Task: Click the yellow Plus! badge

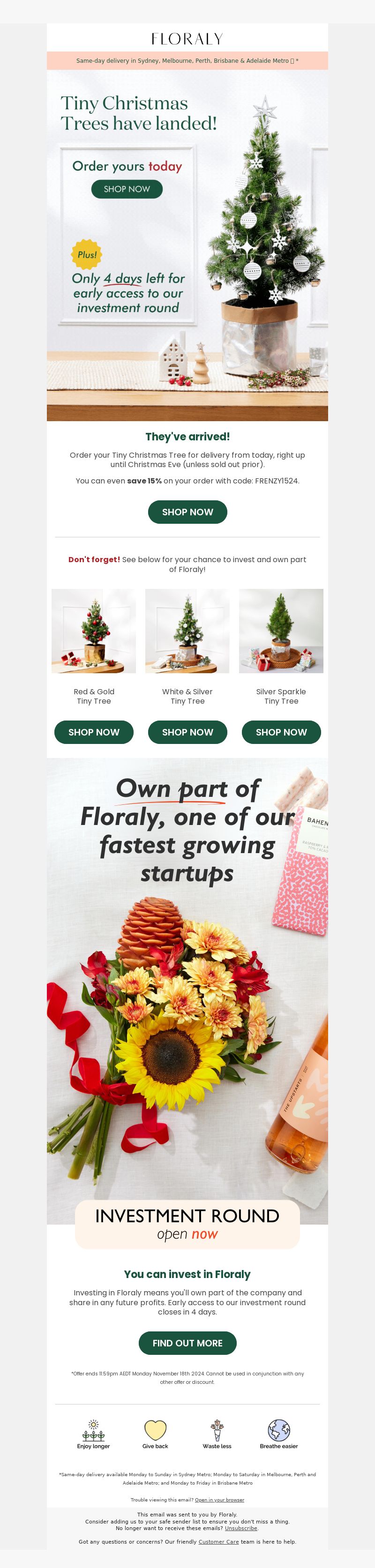Action: coord(86,254)
